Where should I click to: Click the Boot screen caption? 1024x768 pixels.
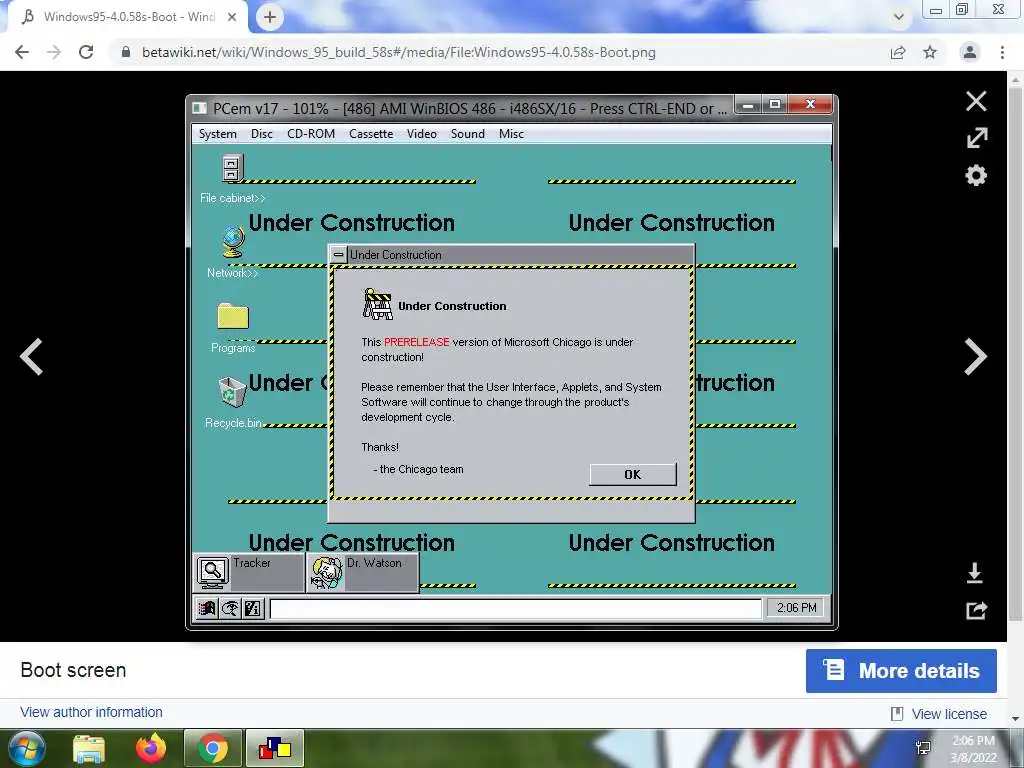pyautogui.click(x=73, y=670)
